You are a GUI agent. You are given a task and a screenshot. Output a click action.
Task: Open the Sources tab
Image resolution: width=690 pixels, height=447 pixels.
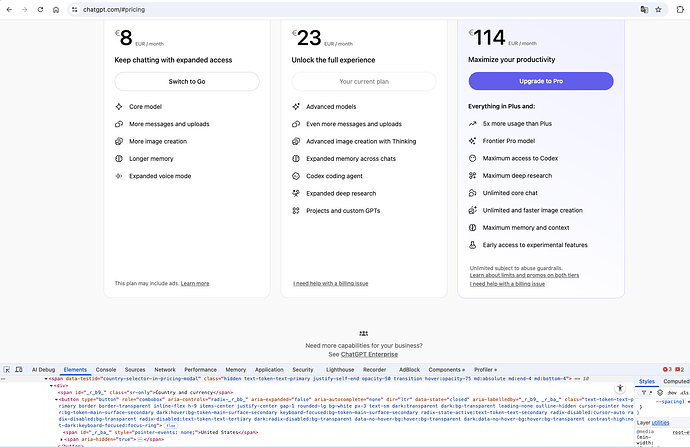[135, 370]
